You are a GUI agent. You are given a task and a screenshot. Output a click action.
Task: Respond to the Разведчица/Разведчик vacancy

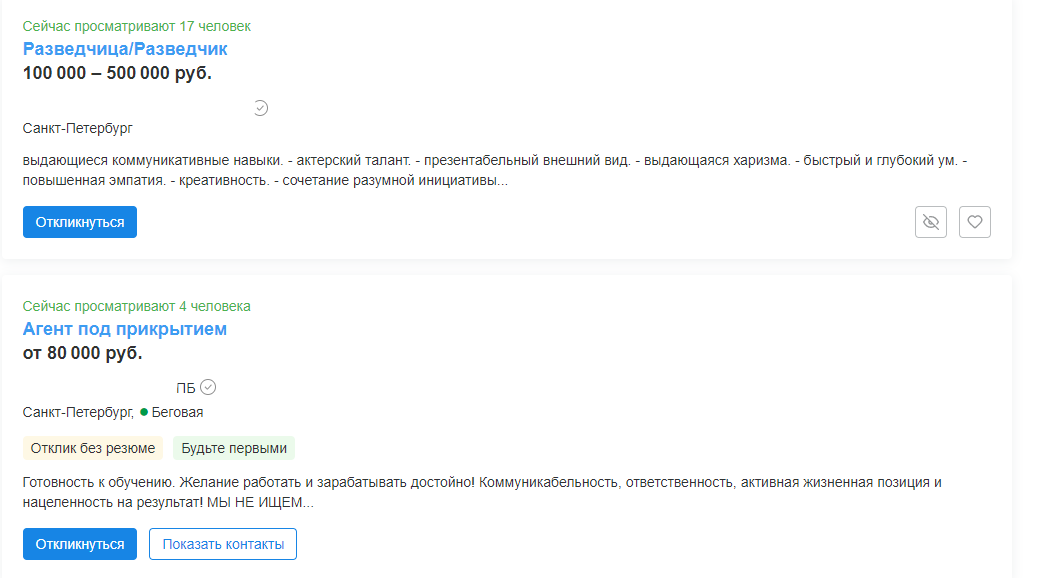[x=80, y=222]
